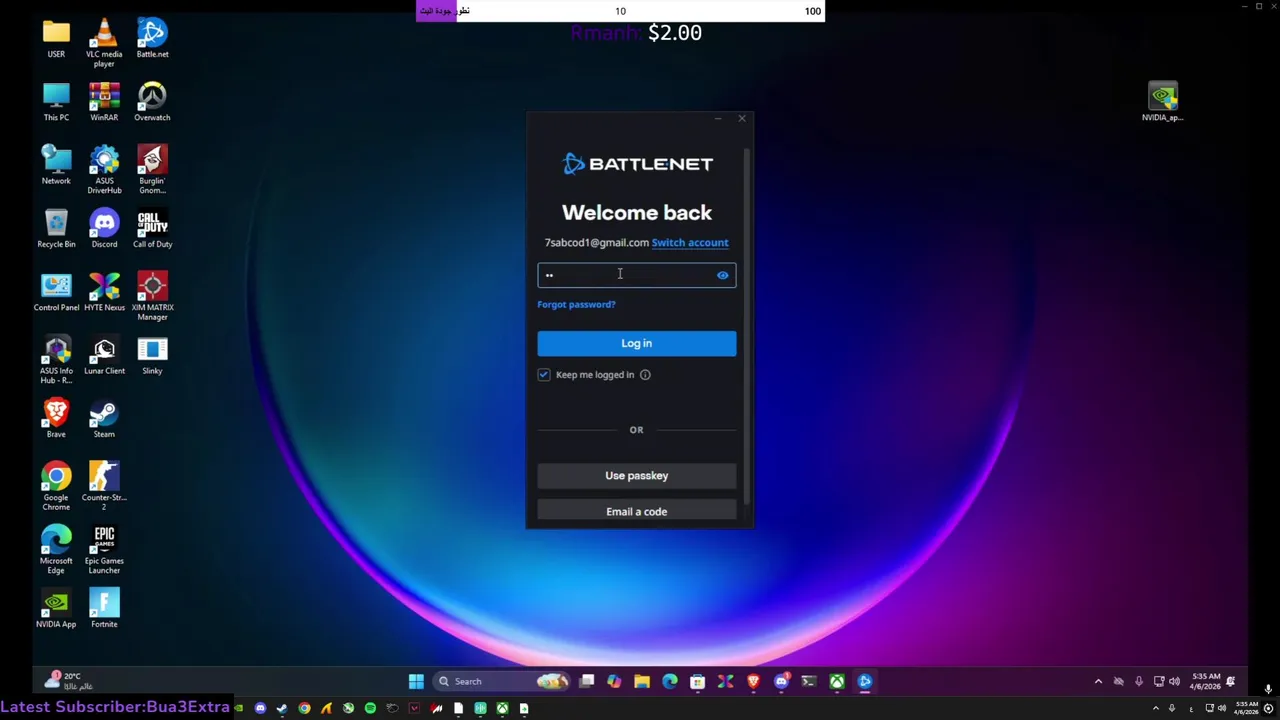Open Slinky desktop icon
The image size is (1280, 720).
tap(152, 355)
